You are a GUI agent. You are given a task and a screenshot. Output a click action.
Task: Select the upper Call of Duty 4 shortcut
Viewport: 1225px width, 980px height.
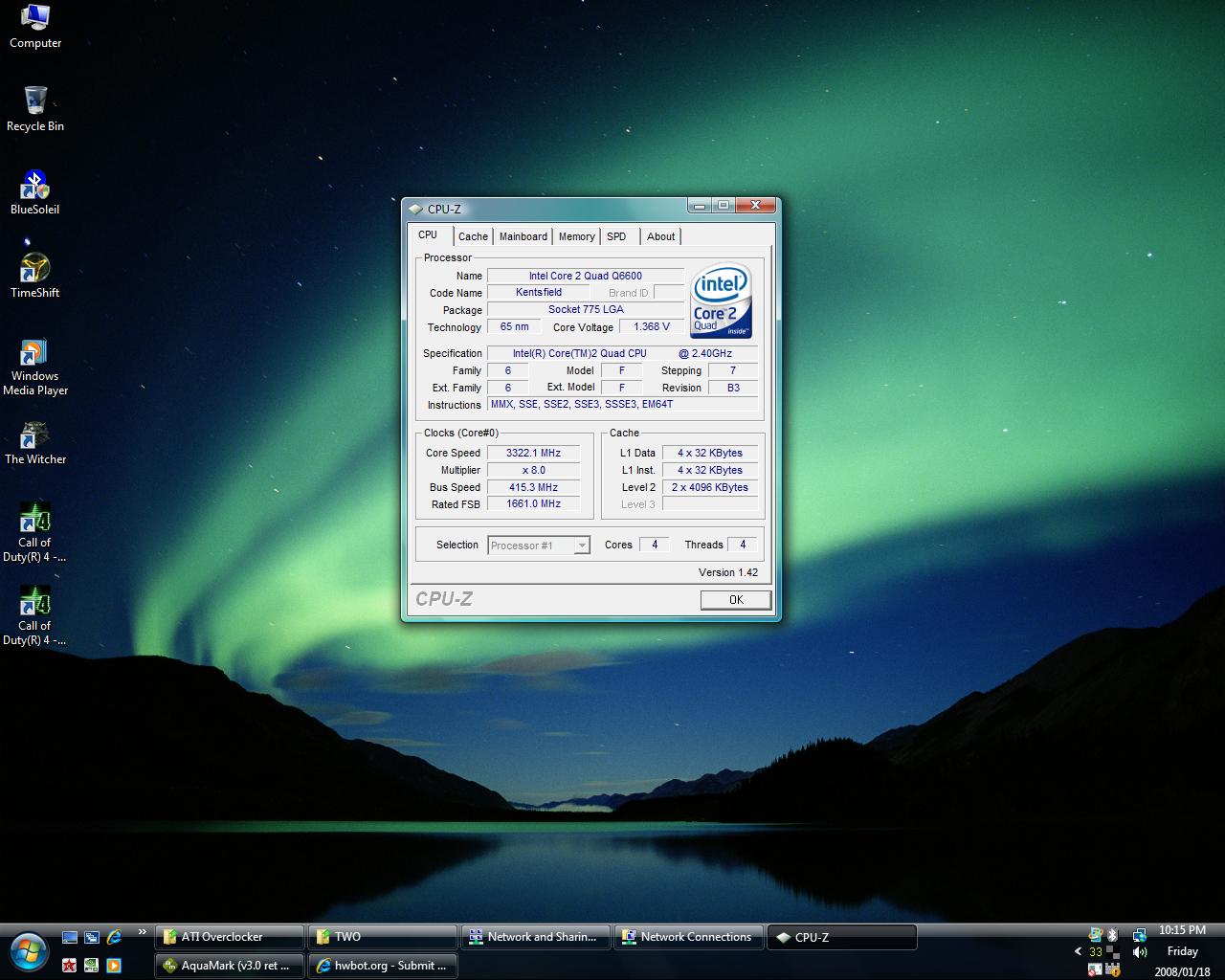[35, 532]
